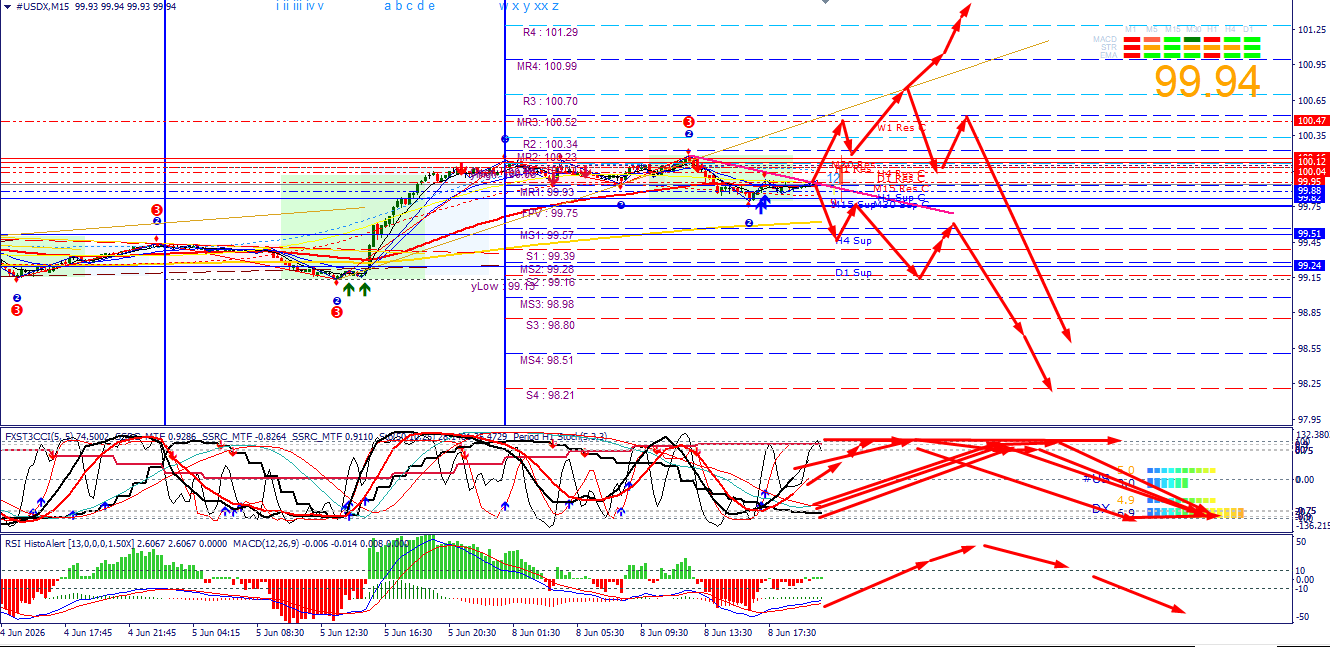Click the MR4: 100.99 pivot label
The image size is (1330, 647).
[x=547, y=66]
